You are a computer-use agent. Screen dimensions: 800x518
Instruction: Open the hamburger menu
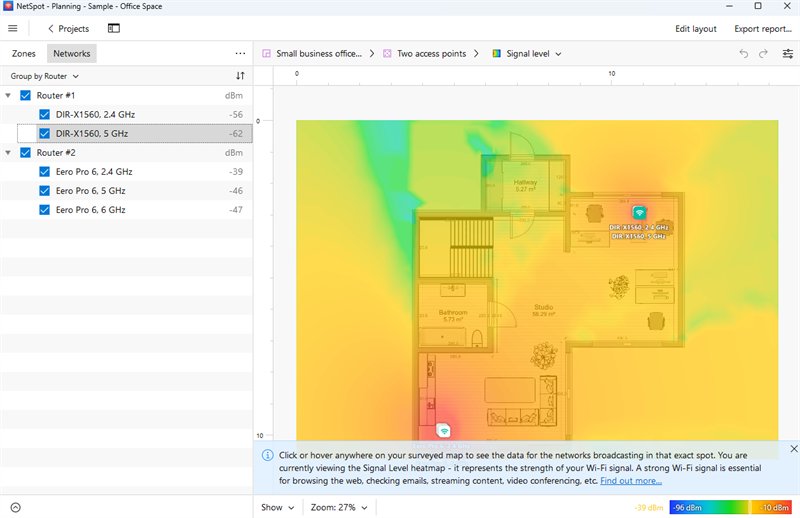click(13, 29)
